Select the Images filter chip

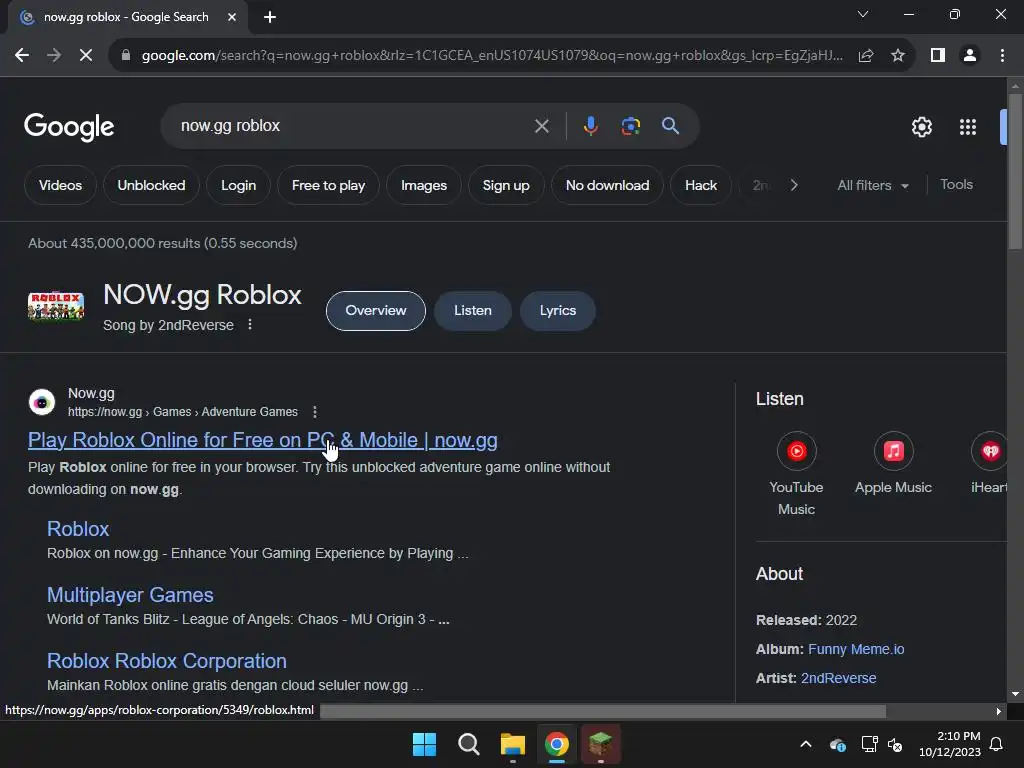(x=424, y=185)
